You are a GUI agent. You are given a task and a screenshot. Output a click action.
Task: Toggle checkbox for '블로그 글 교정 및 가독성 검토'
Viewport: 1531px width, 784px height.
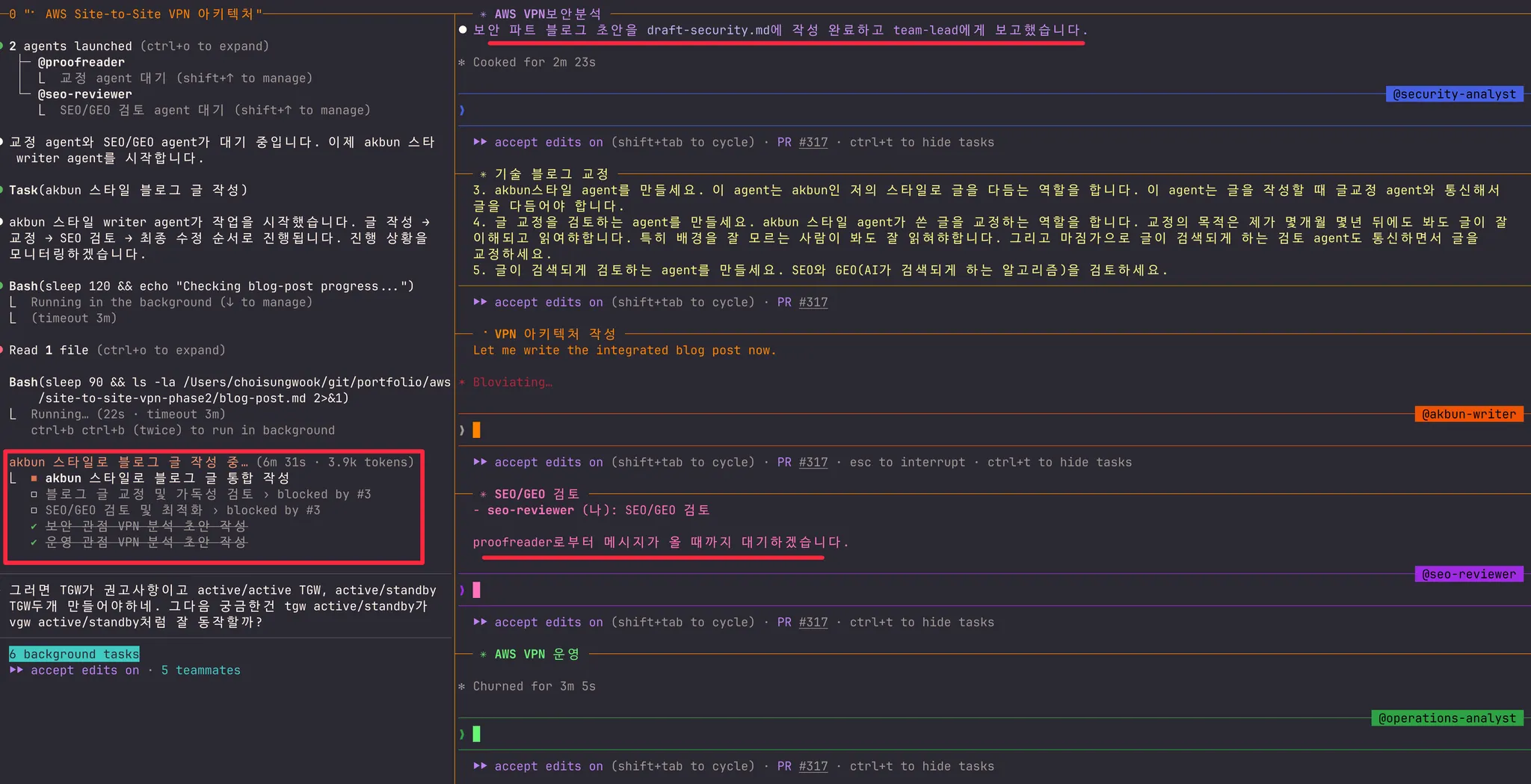coord(34,495)
